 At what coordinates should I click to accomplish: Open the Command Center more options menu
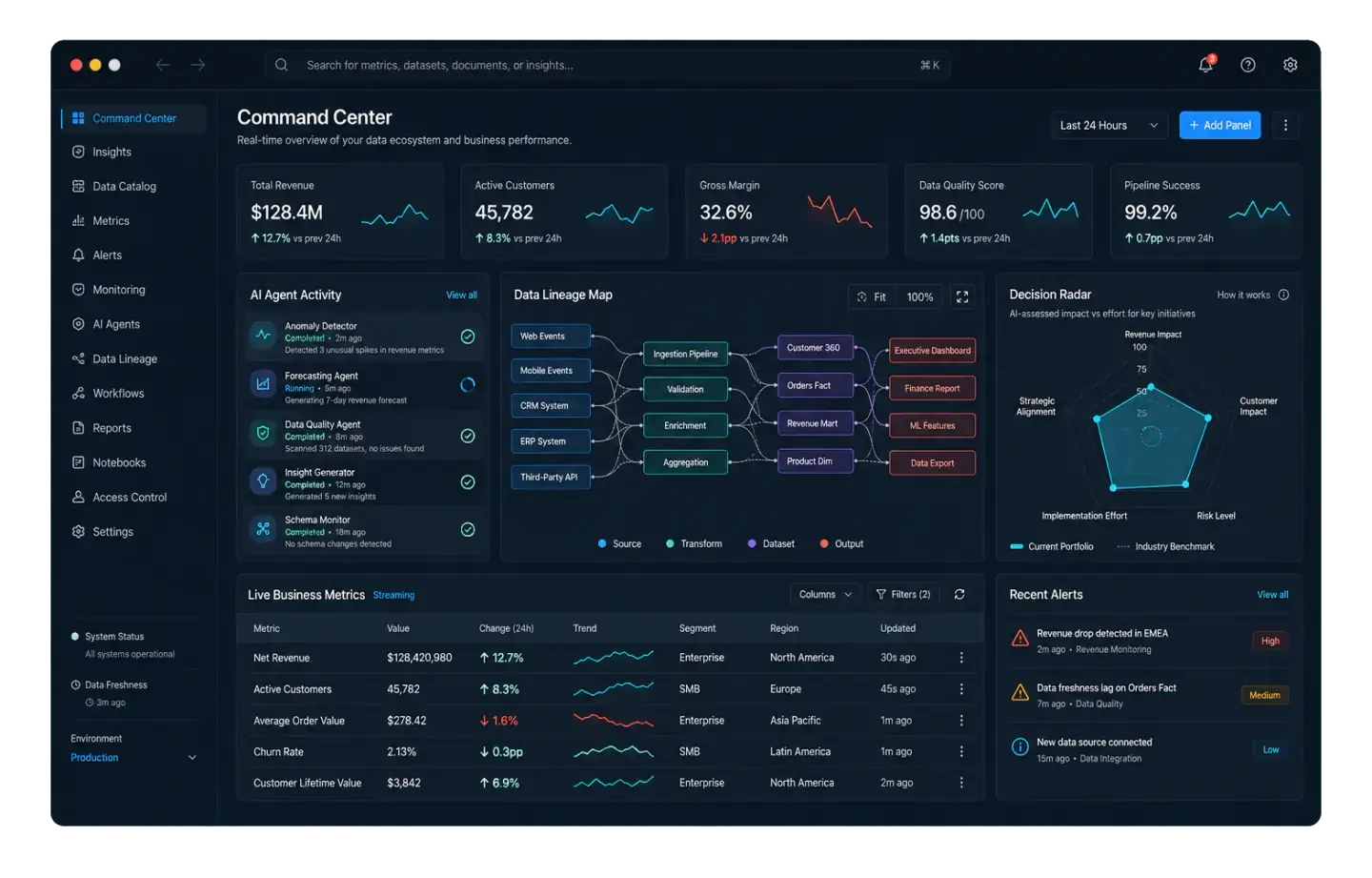(1285, 125)
